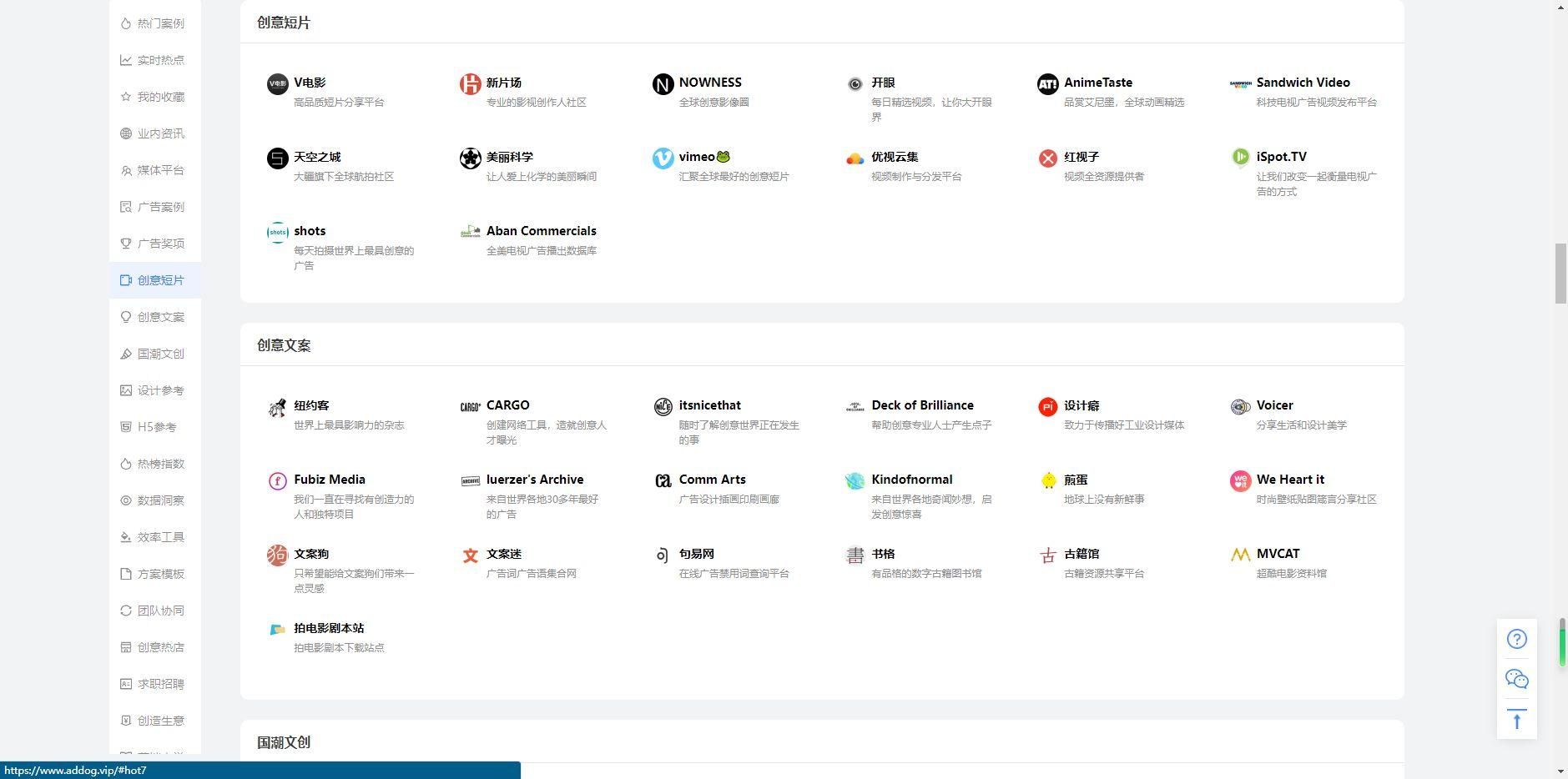Open the 设计癖 red PI icon

(1047, 407)
